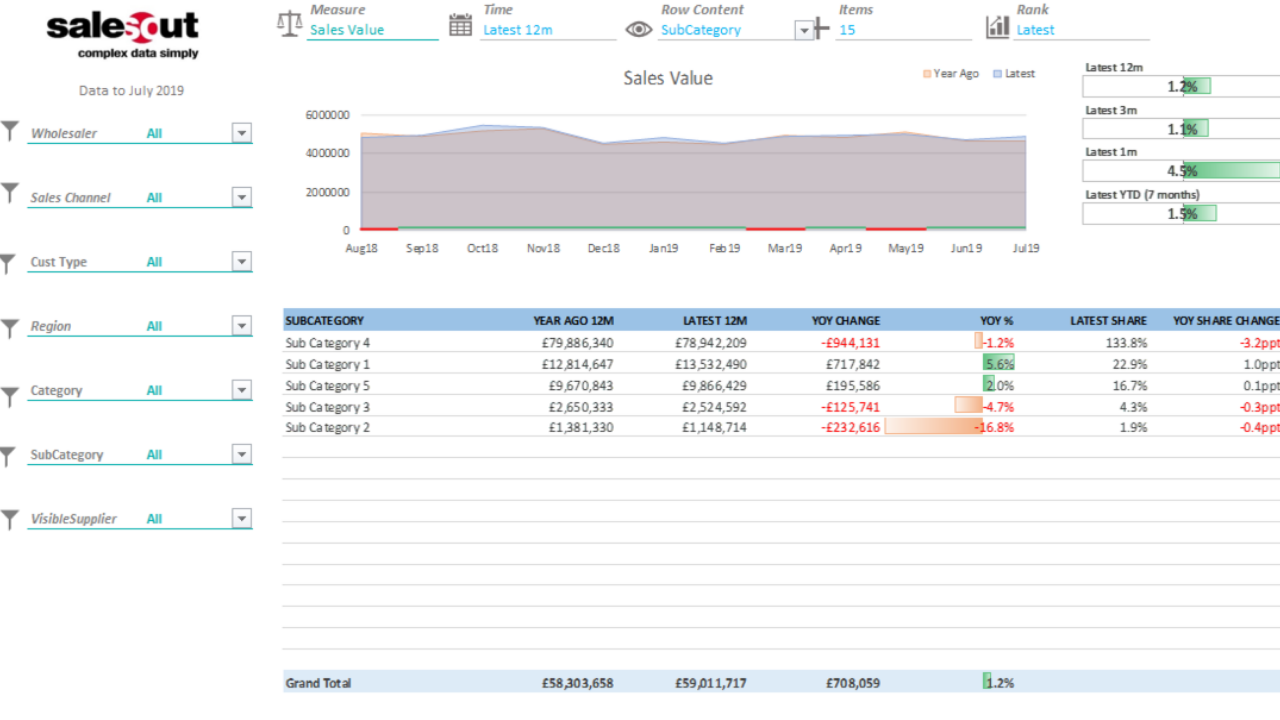Open the Cust Type dropdown arrow
Viewport: 1280px width, 720px height.
click(241, 262)
